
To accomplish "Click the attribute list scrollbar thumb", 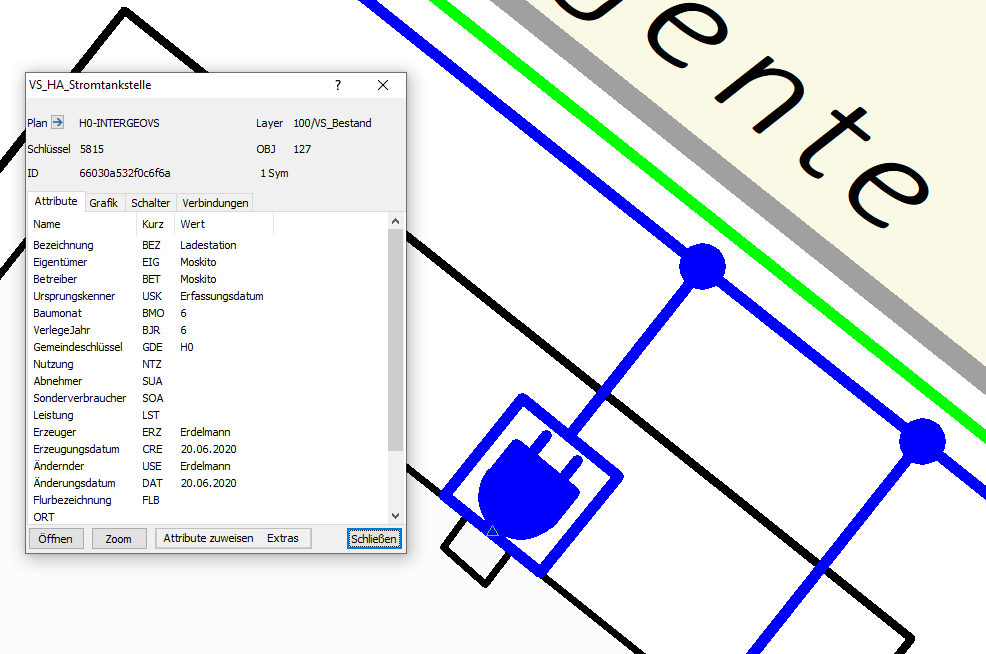I will [395, 340].
